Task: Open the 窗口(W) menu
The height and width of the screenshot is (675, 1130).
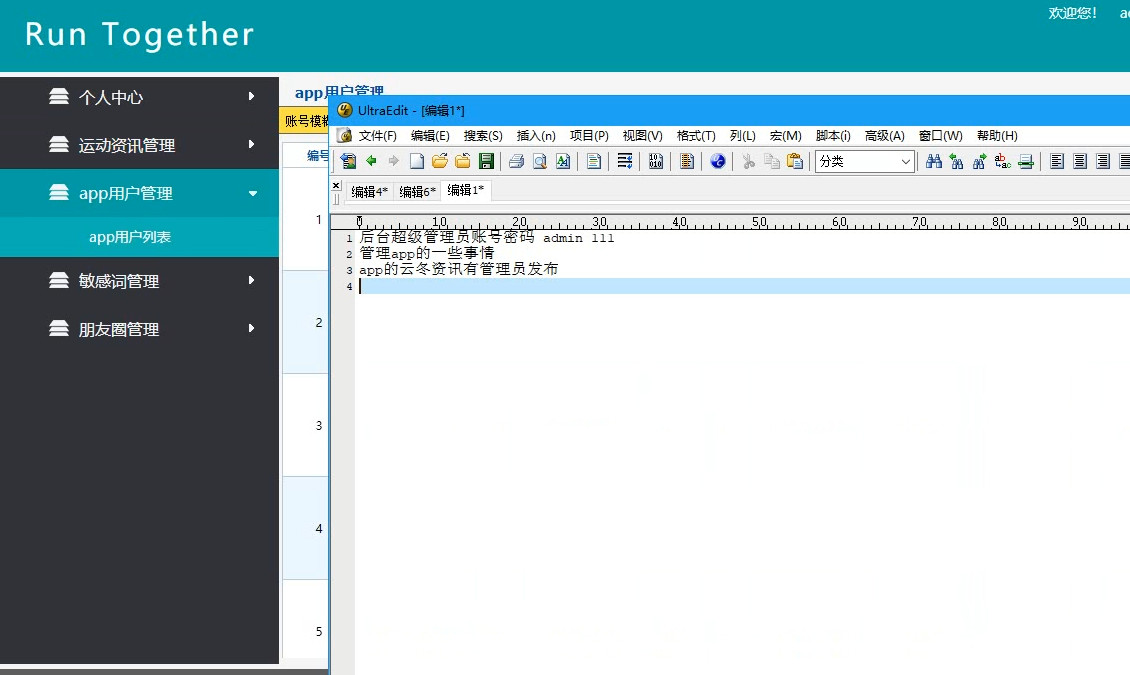Action: (x=940, y=135)
